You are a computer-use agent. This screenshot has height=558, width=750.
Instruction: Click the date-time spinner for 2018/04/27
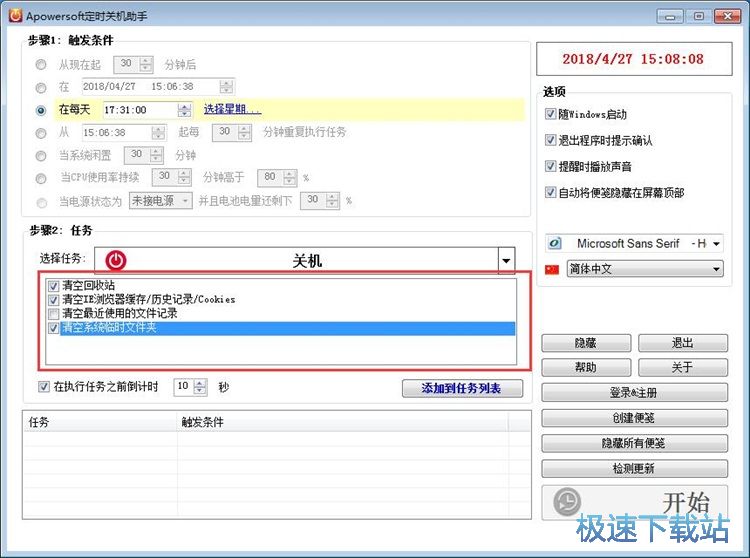pyautogui.click(x=226, y=87)
